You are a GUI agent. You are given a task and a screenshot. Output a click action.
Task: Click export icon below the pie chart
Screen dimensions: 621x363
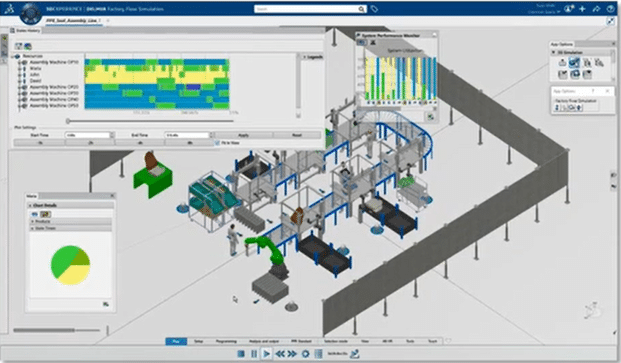tap(106, 304)
